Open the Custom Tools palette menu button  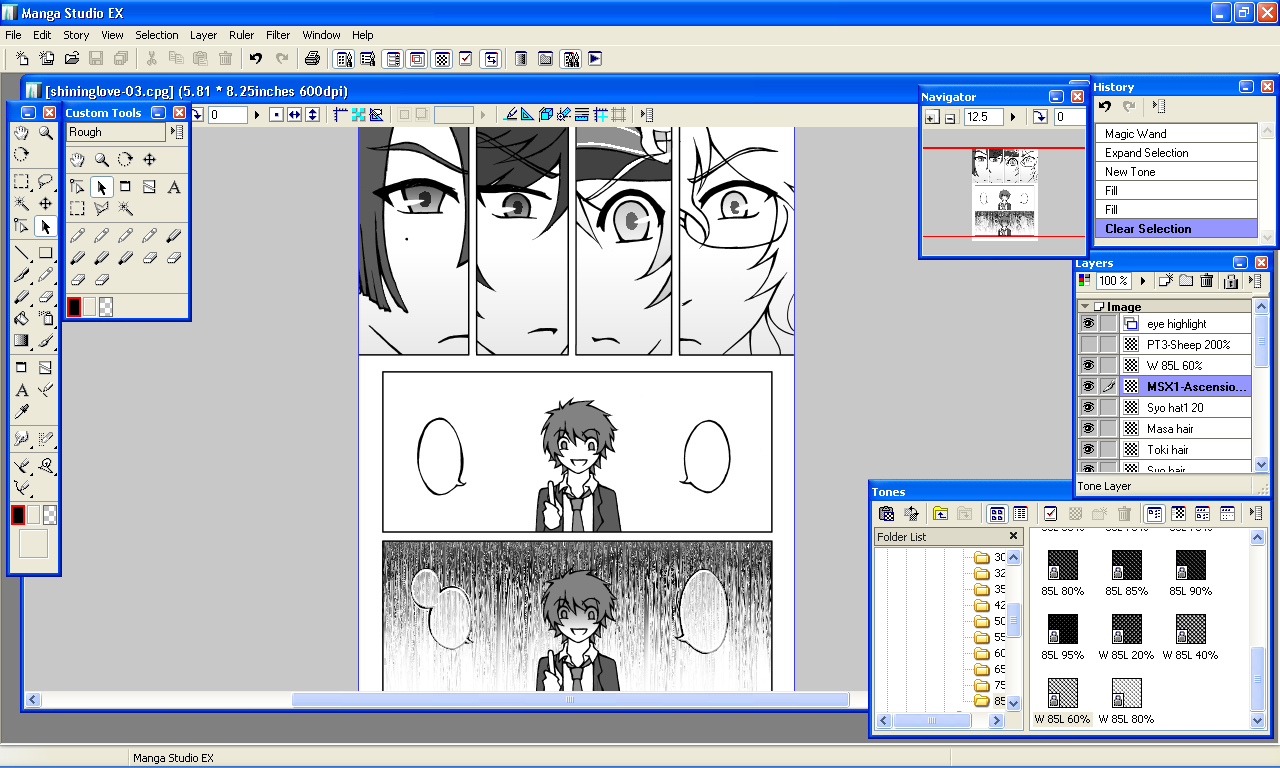tap(177, 132)
